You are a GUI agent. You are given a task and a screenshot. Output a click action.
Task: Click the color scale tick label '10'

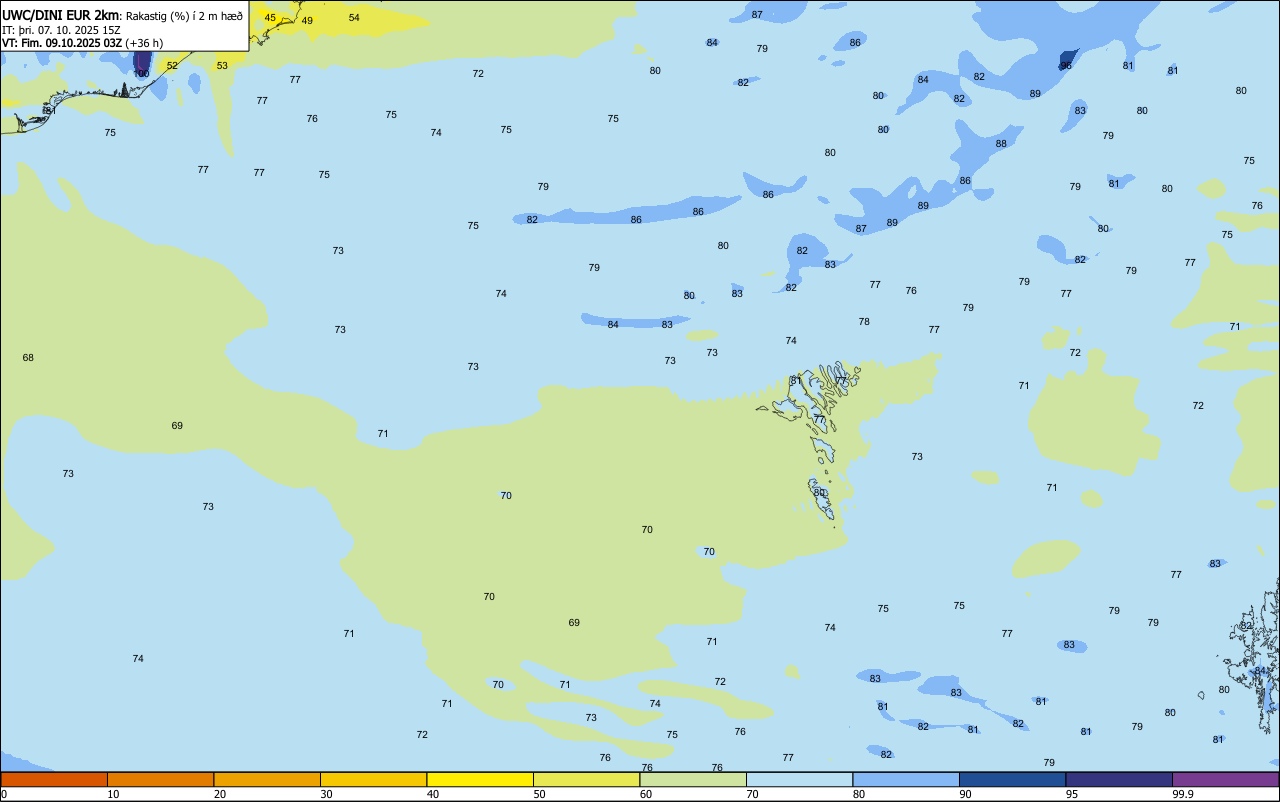[113, 794]
